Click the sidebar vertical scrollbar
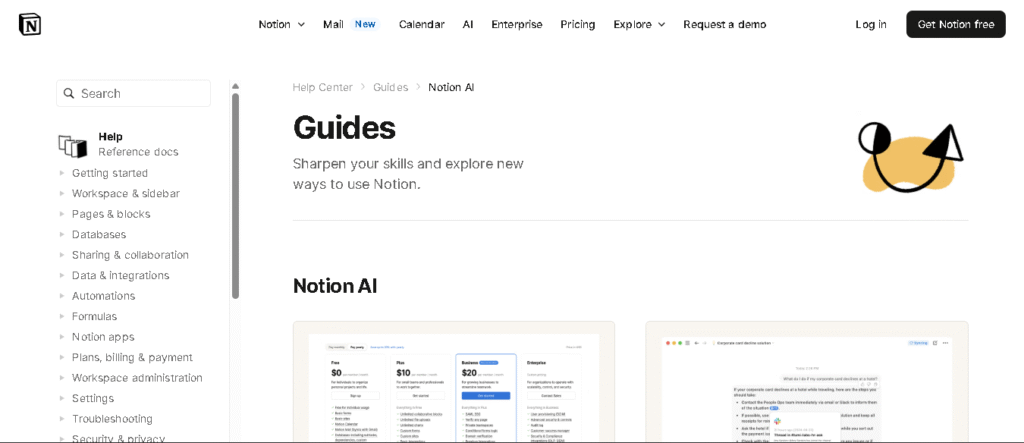1024x443 pixels. pos(235,195)
